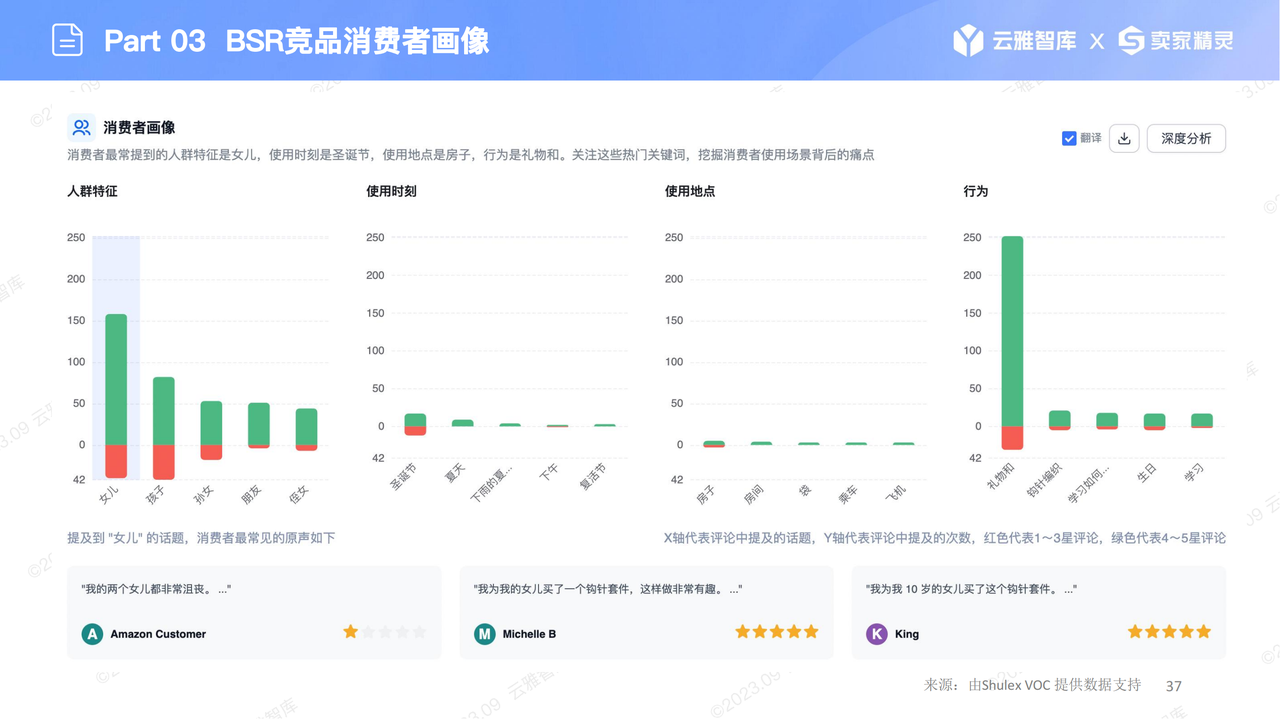Click the 人群特征 chart title
The width and height of the screenshot is (1280, 719).
(x=92, y=191)
